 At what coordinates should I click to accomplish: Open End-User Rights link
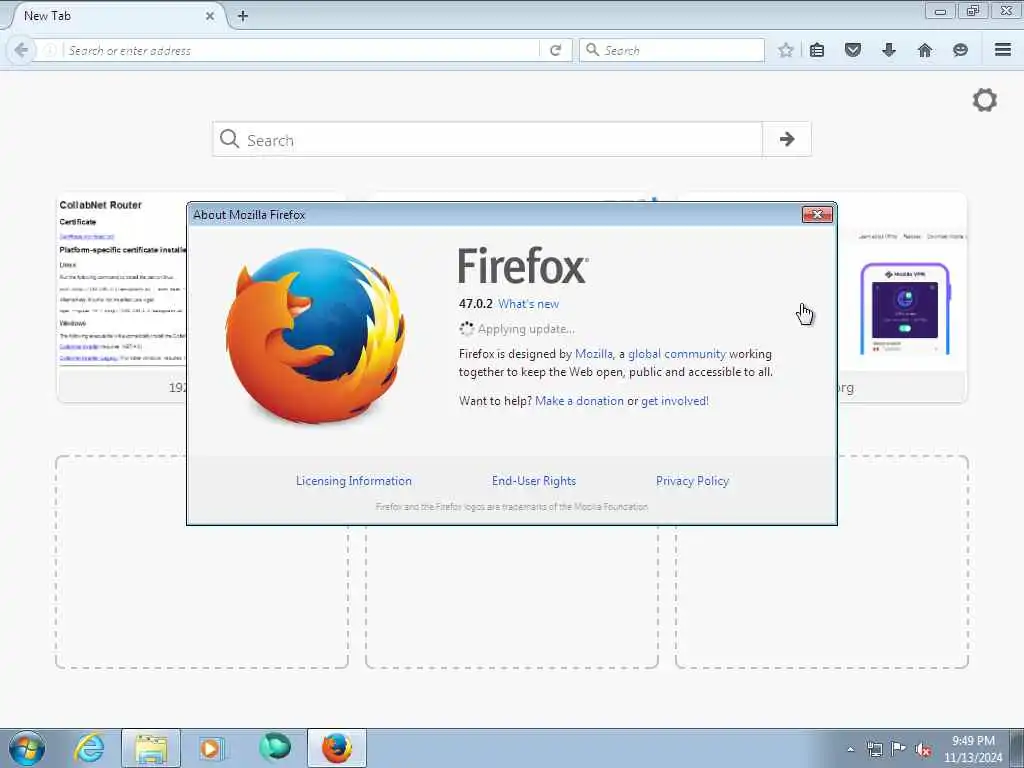534,481
